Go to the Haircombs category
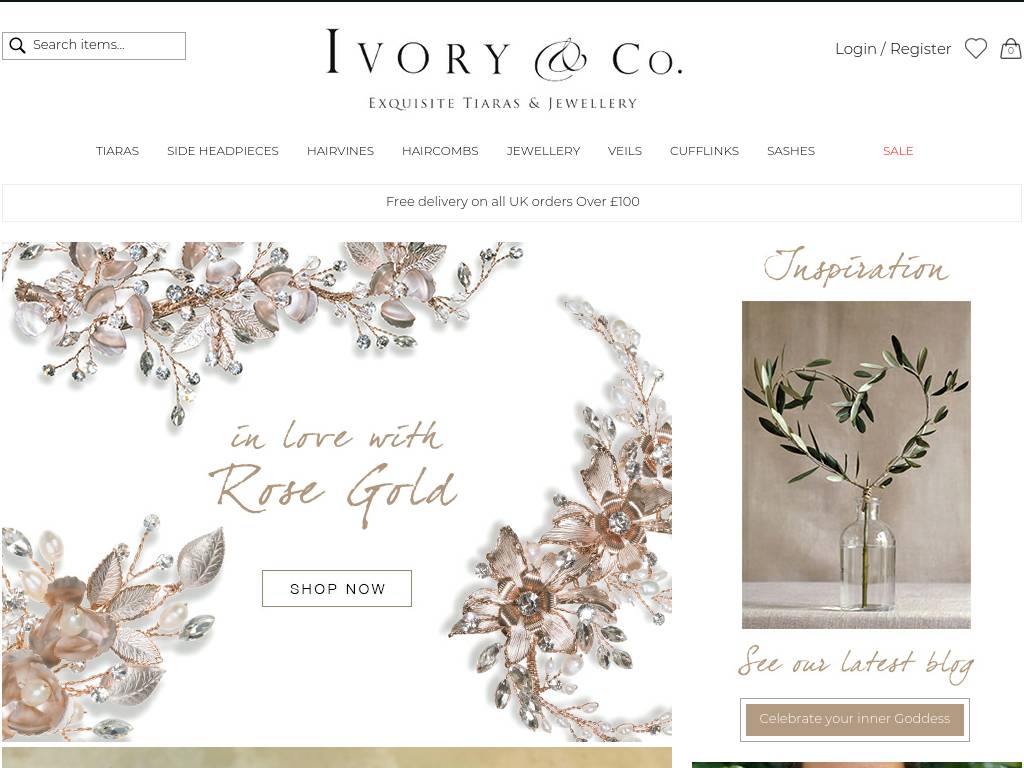Screen dimensions: 1024x768 (x=440, y=151)
